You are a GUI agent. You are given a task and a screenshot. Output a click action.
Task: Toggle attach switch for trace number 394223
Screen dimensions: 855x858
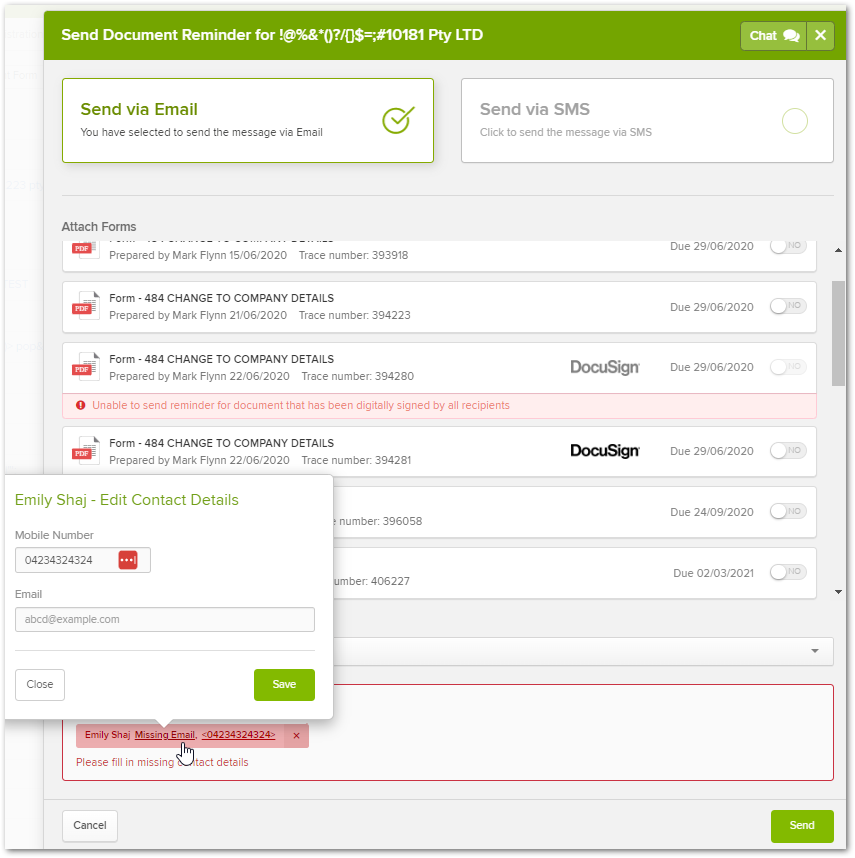788,306
